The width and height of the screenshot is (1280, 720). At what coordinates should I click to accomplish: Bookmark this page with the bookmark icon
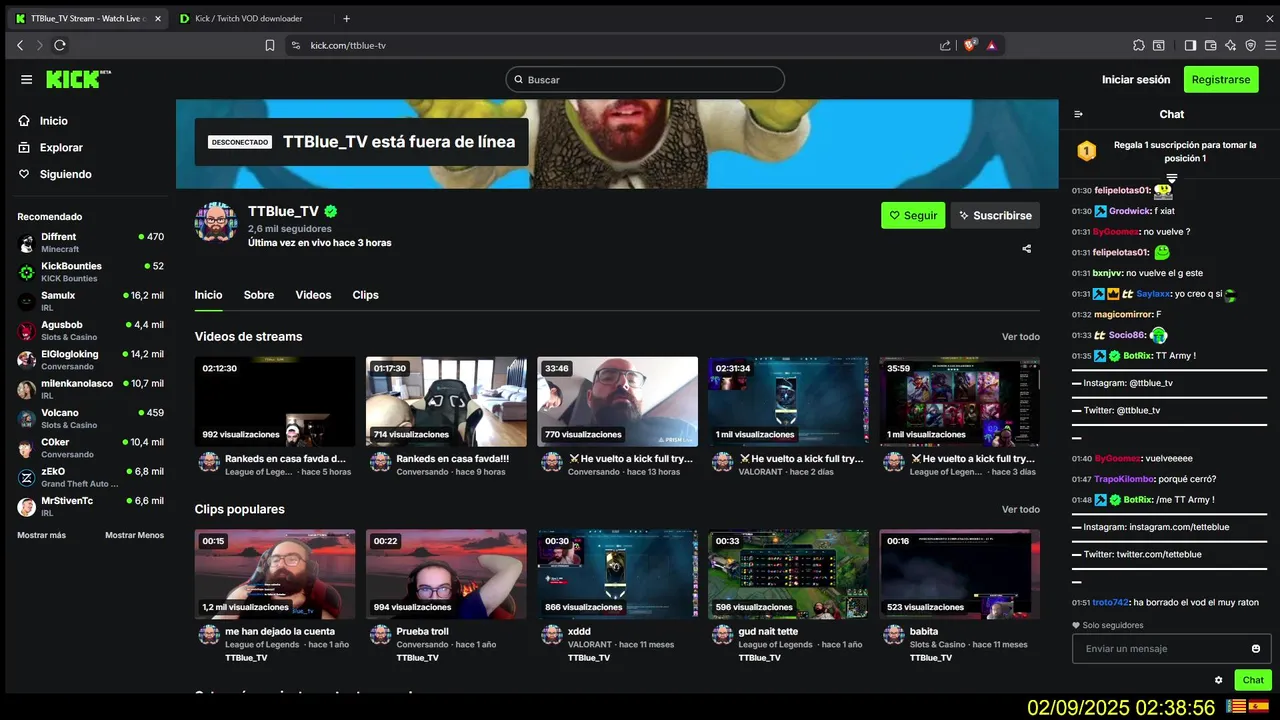coord(269,45)
